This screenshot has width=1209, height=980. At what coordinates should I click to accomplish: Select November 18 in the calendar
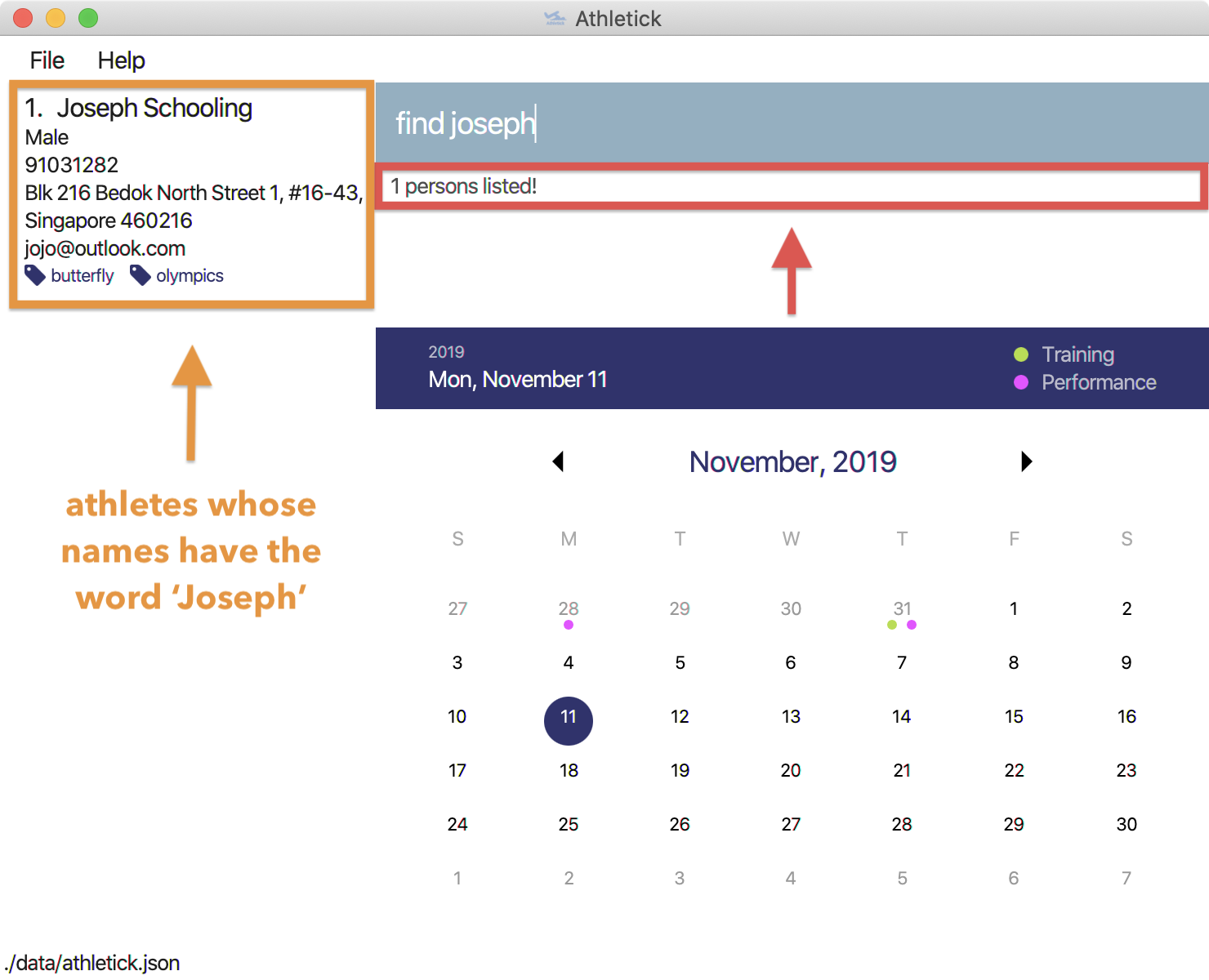click(569, 770)
